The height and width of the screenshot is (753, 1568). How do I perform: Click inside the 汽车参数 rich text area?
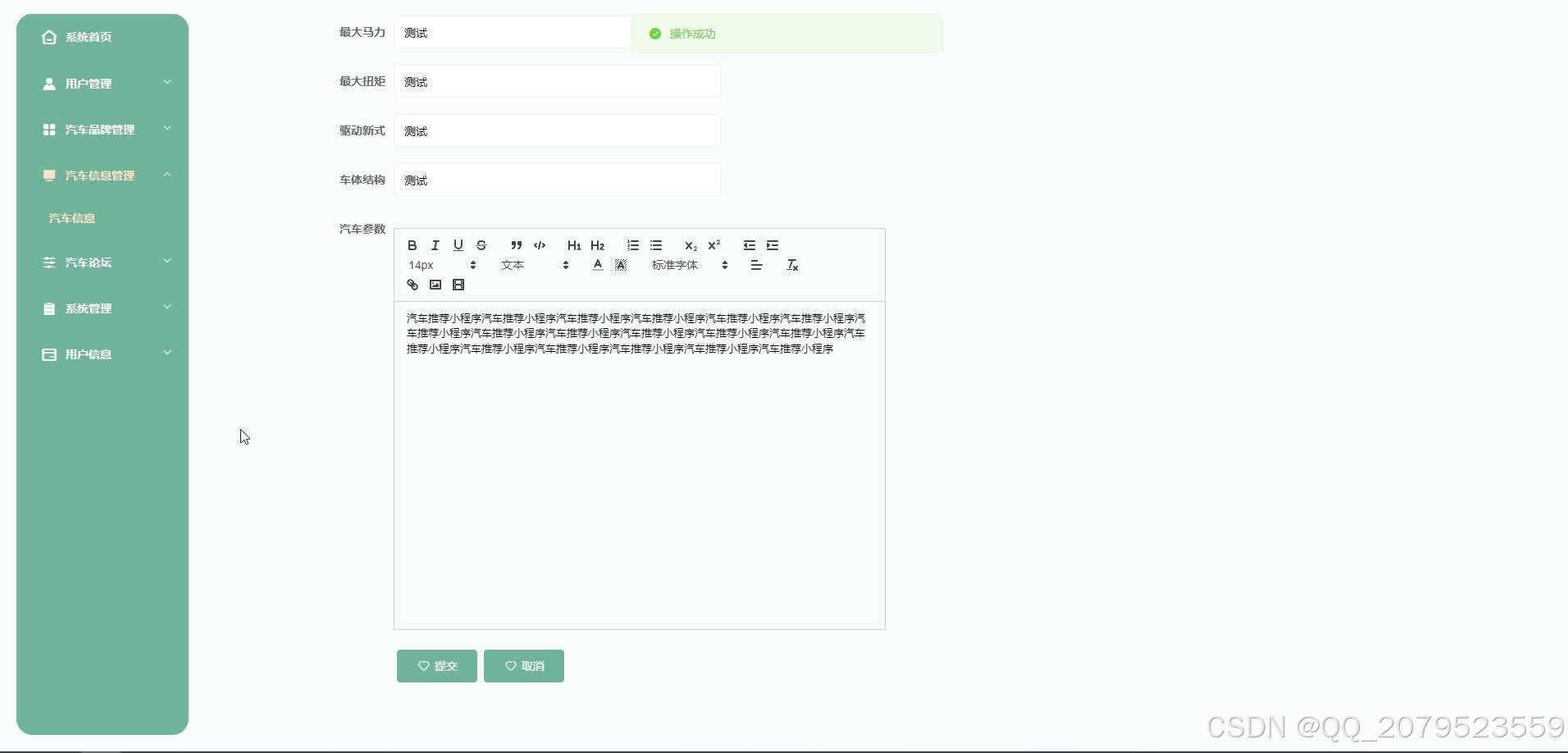tap(640, 465)
